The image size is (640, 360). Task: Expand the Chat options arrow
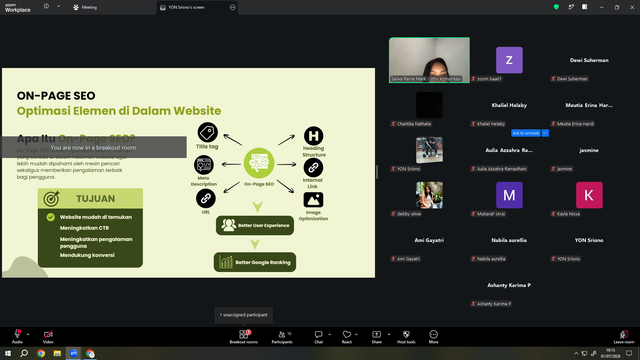pos(329,334)
